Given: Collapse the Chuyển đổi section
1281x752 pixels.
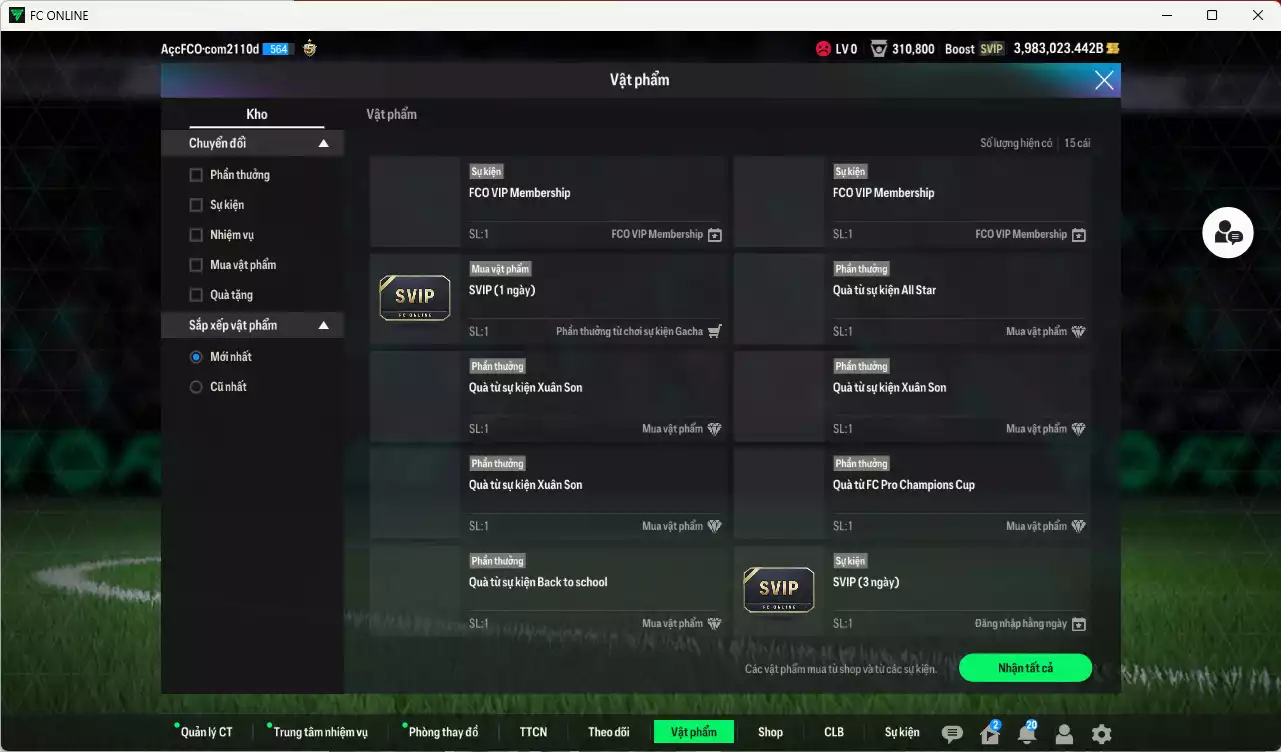Looking at the screenshot, I should coord(323,144).
